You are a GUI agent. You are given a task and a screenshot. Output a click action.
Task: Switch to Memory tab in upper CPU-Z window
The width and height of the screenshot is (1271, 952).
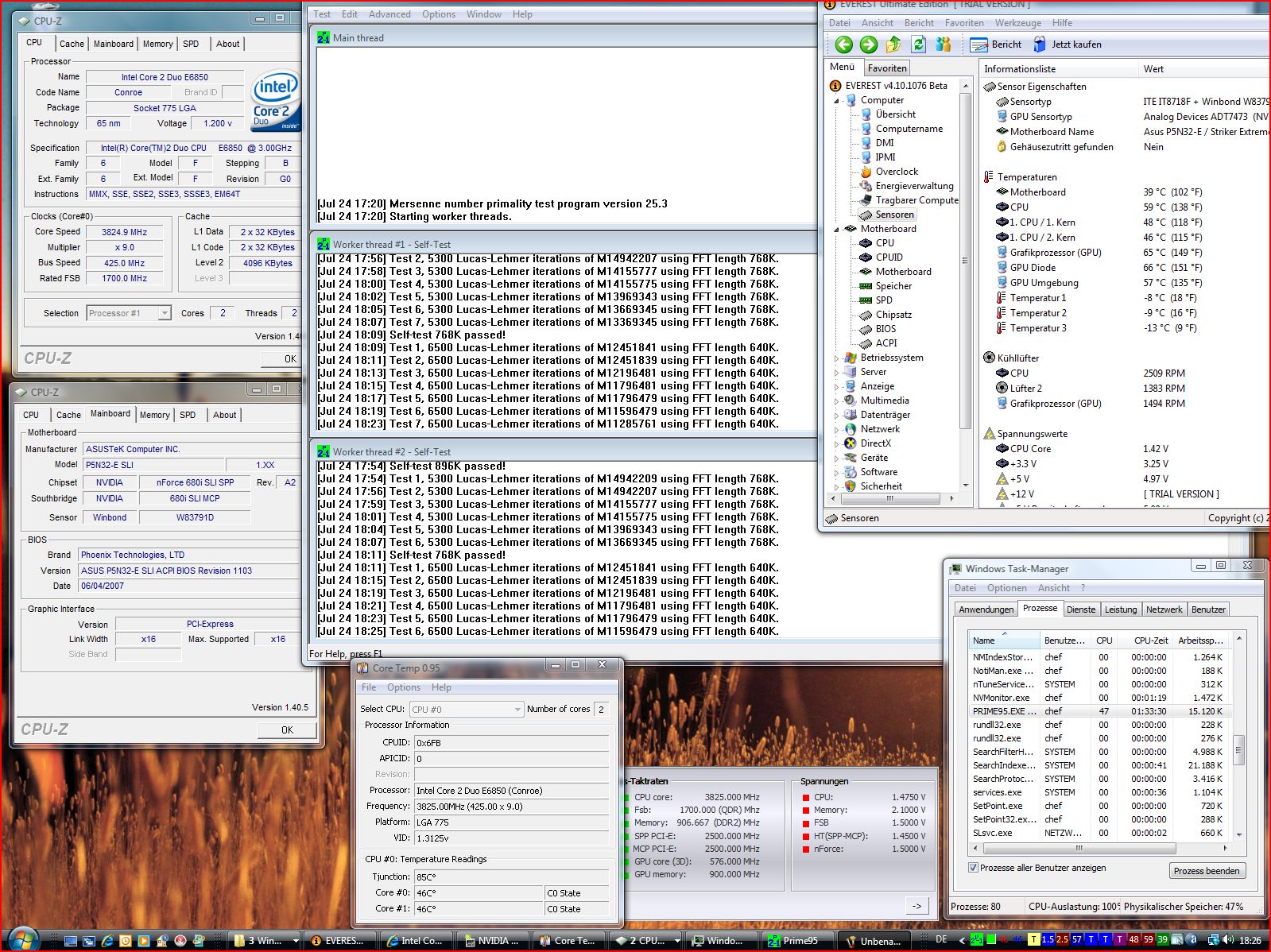point(157,44)
